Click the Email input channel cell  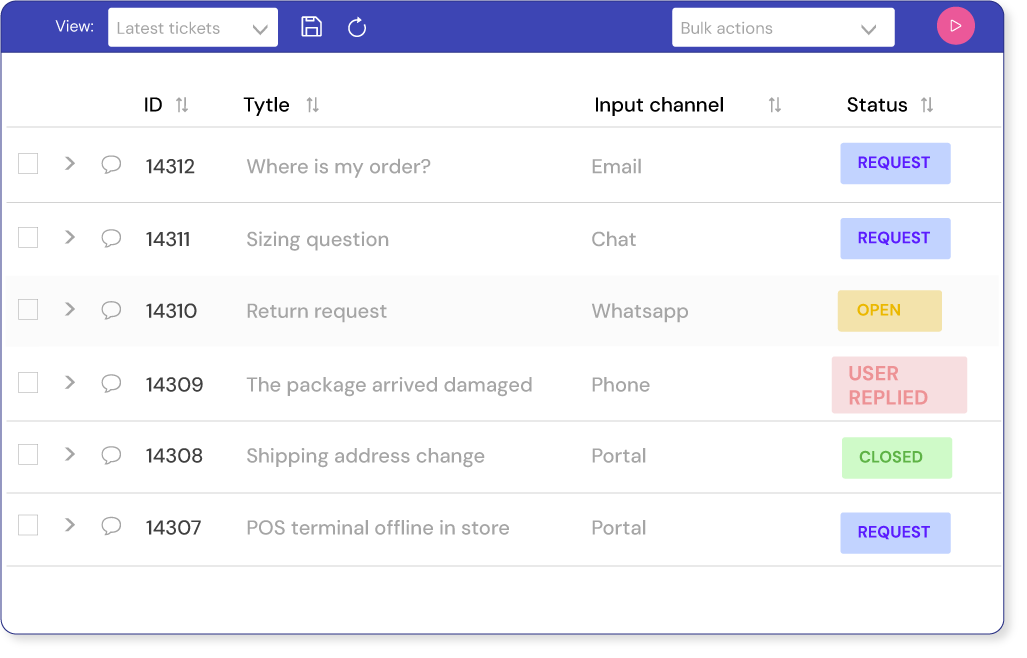pyautogui.click(x=616, y=166)
